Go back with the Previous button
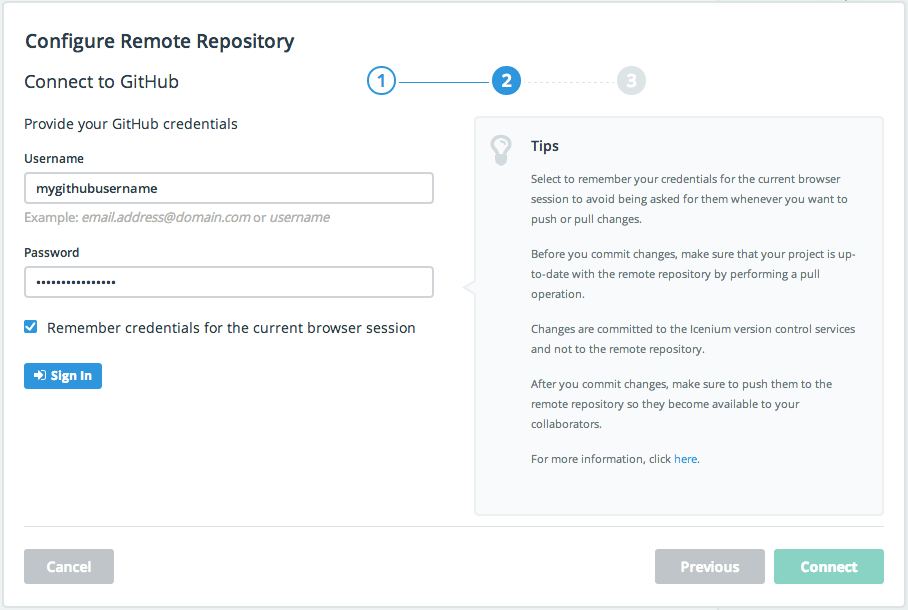The height and width of the screenshot is (610, 908). coord(709,567)
